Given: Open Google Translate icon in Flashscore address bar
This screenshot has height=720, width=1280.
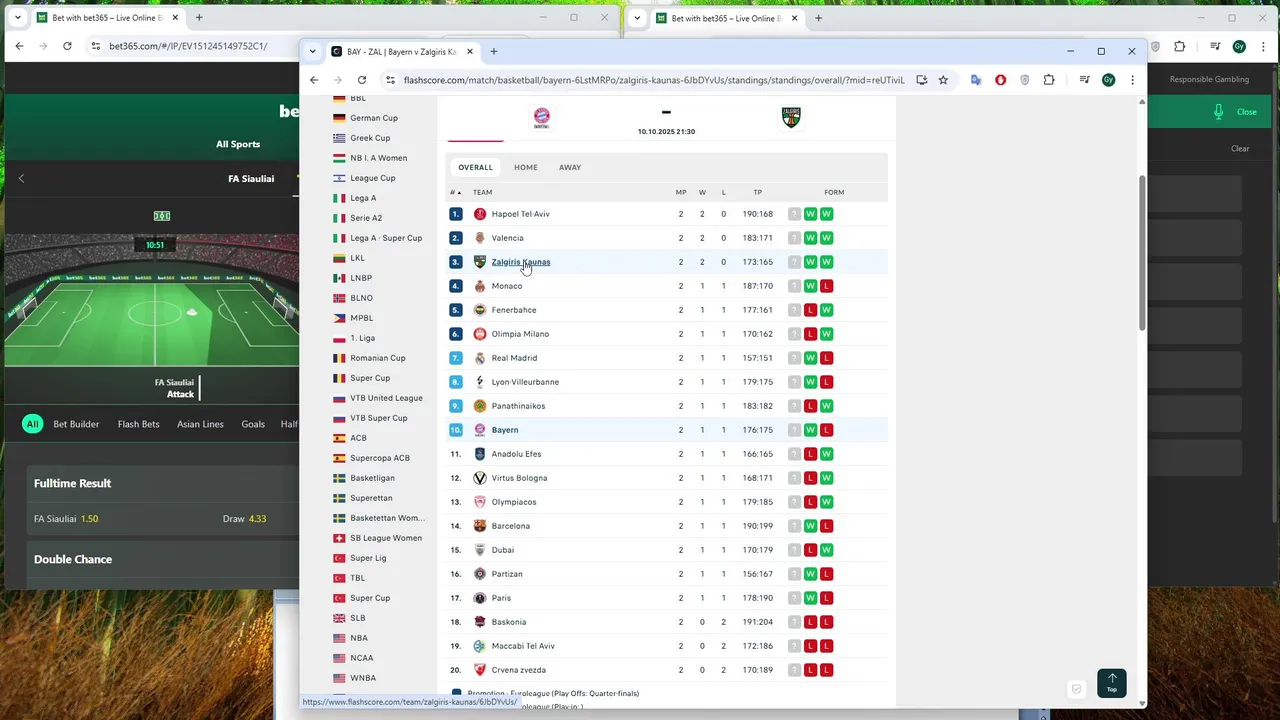Looking at the screenshot, I should coord(976,80).
